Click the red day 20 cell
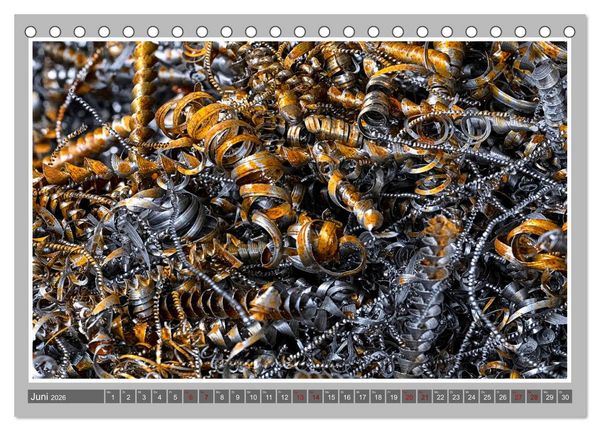The width and height of the screenshot is (600, 431). click(x=409, y=397)
